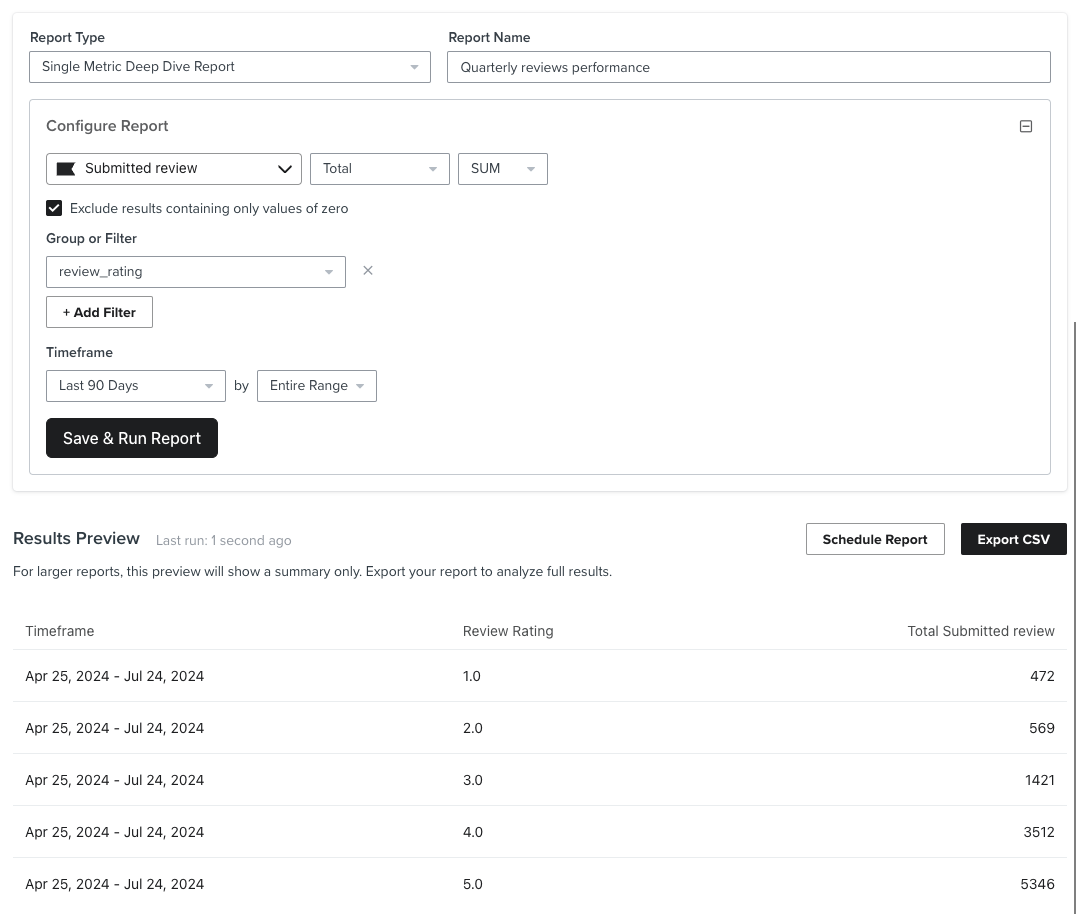Image resolution: width=1076 pixels, height=914 pixels.
Task: Remove the review_rating filter using the X icon
Action: [x=368, y=270]
